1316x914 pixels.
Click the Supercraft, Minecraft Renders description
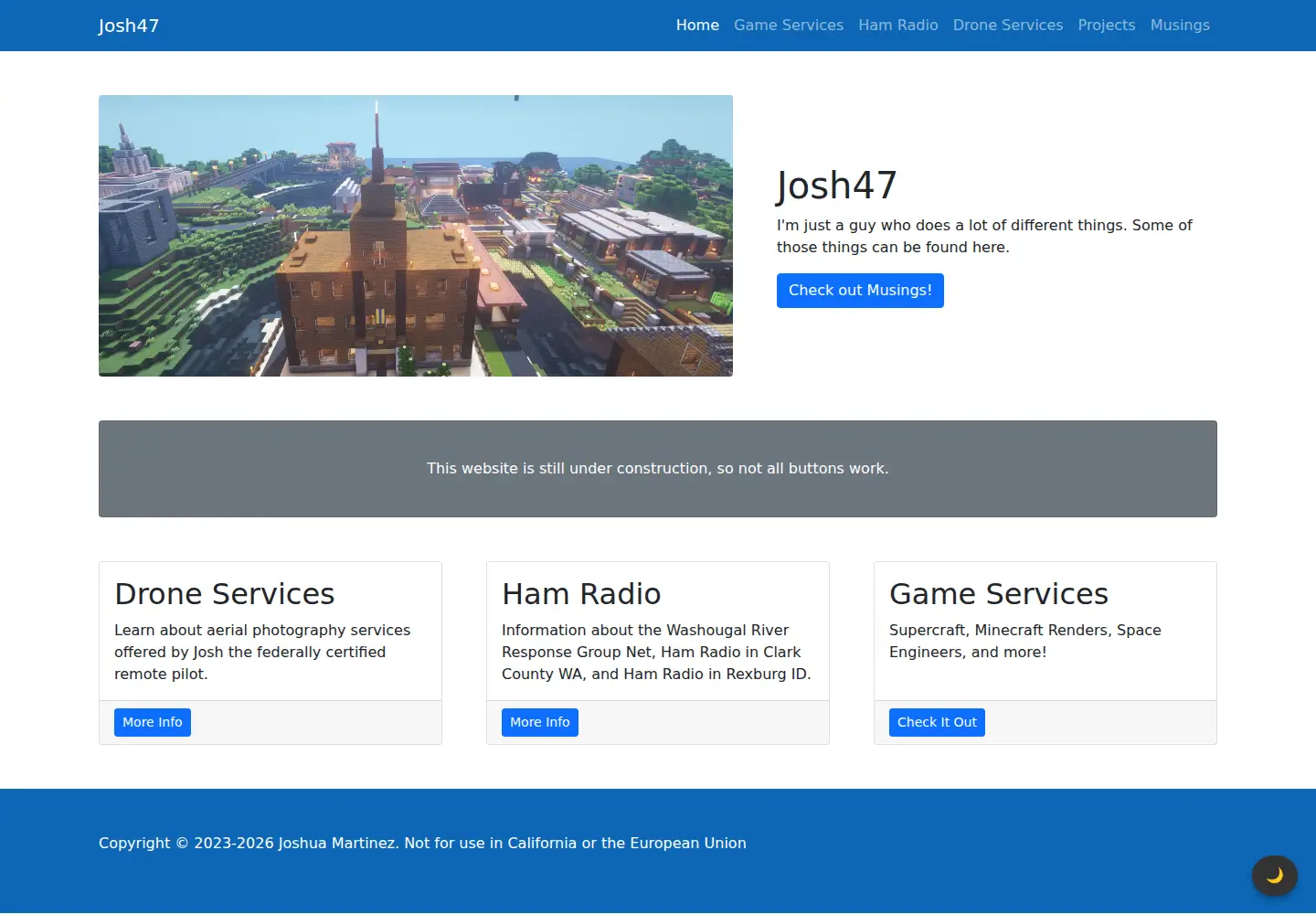(x=1025, y=641)
